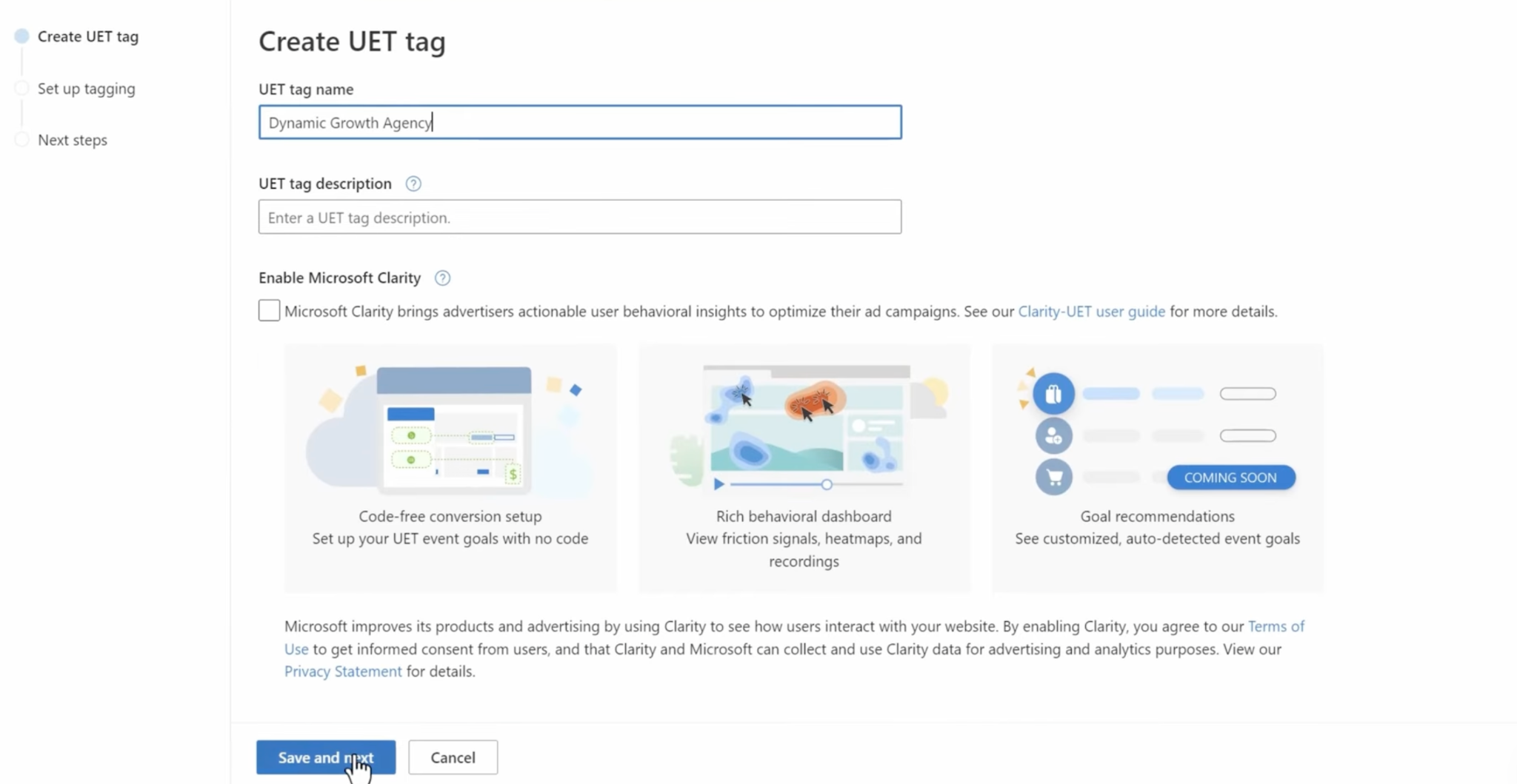
Task: Click the Set up tagging step circle
Action: pos(21,88)
